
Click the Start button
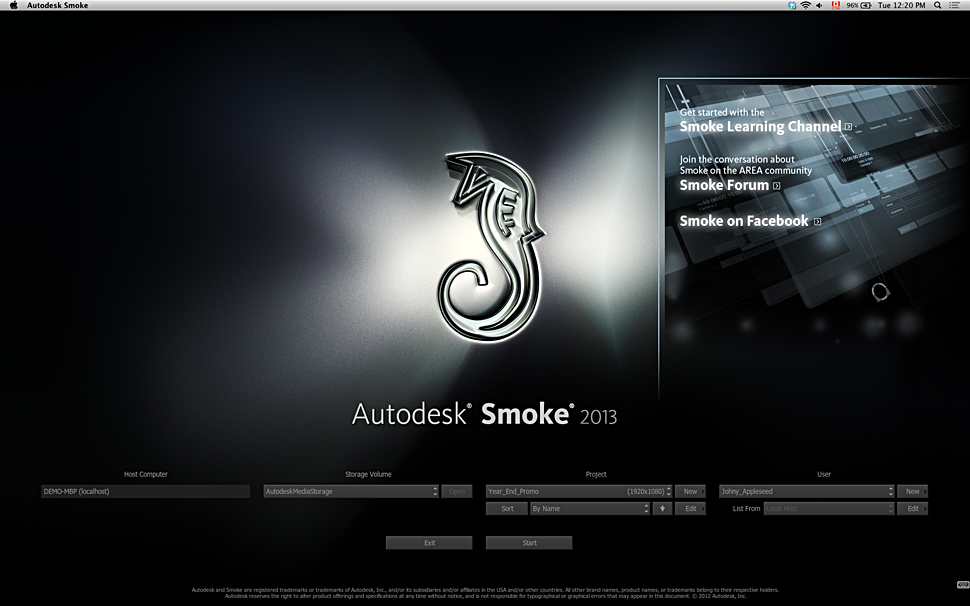(529, 543)
